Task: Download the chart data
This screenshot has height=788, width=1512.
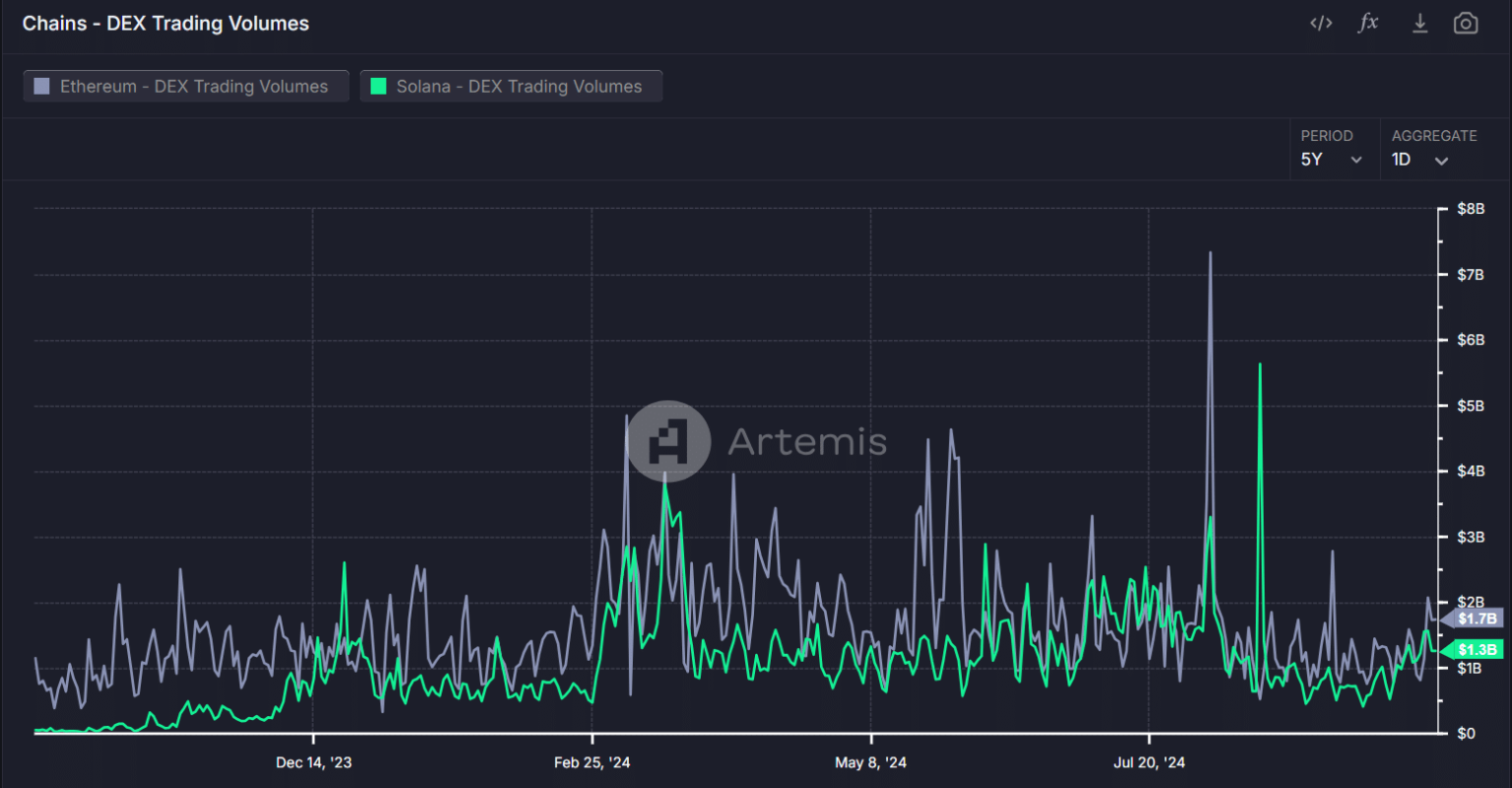Action: pos(1419,24)
